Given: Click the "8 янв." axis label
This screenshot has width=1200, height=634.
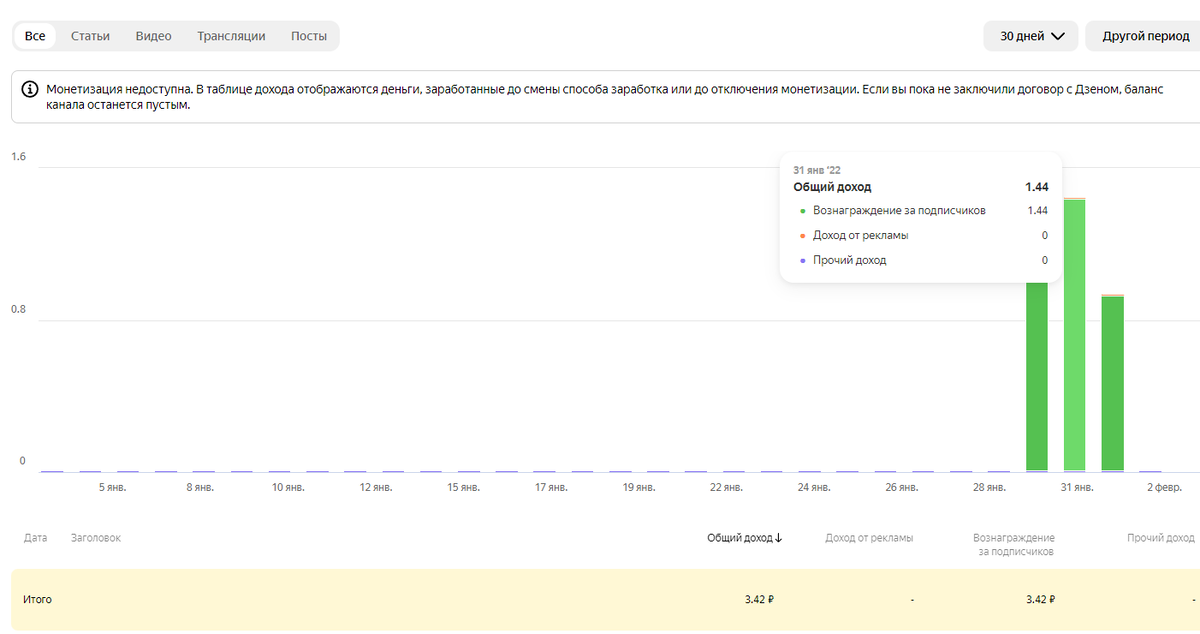Looking at the screenshot, I should (x=199, y=487).
